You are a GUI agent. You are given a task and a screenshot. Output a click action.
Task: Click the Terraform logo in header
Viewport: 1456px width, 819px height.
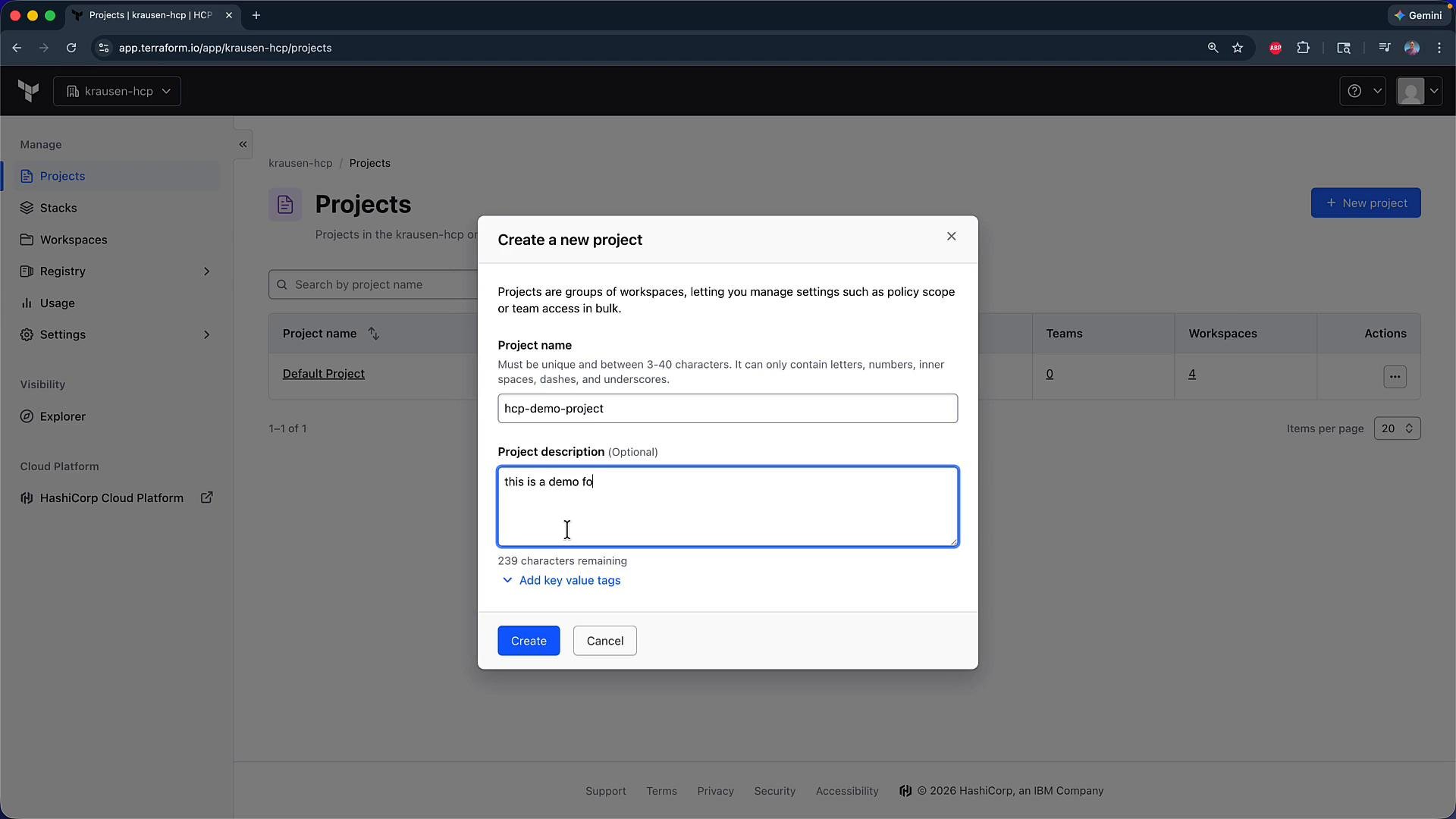[x=29, y=91]
